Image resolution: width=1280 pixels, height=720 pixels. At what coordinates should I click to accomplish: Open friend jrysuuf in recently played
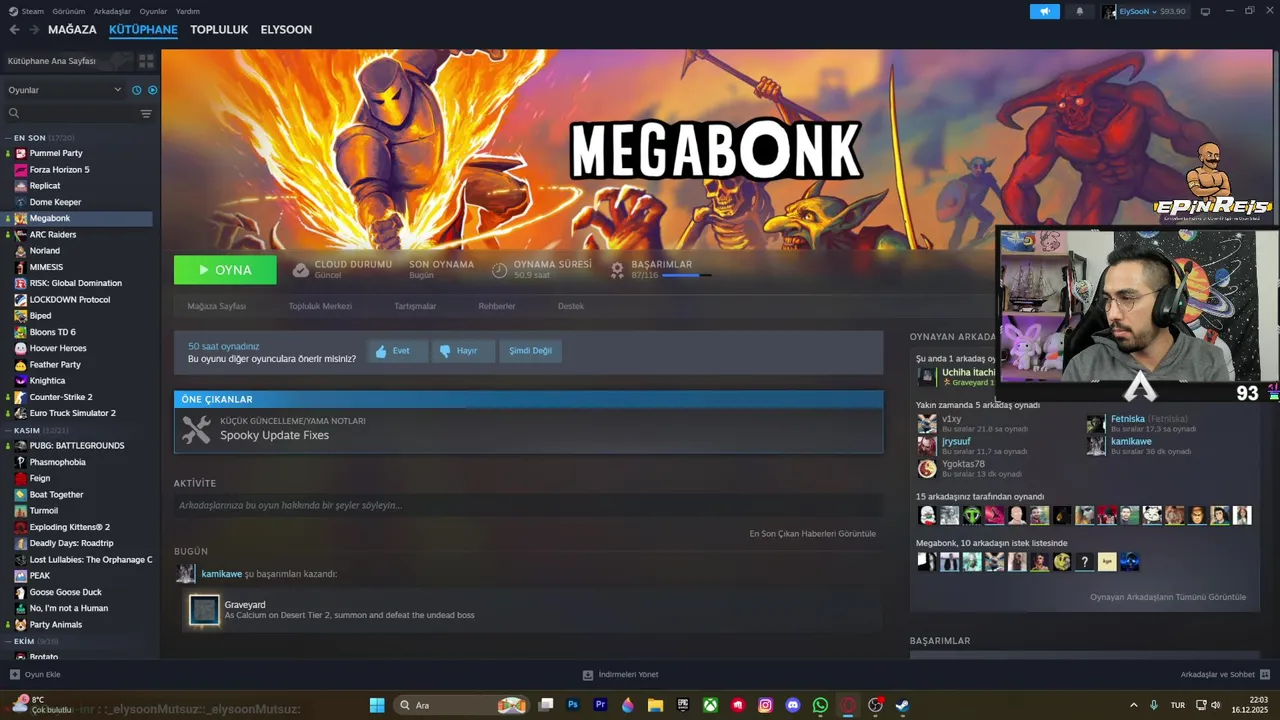[956, 442]
